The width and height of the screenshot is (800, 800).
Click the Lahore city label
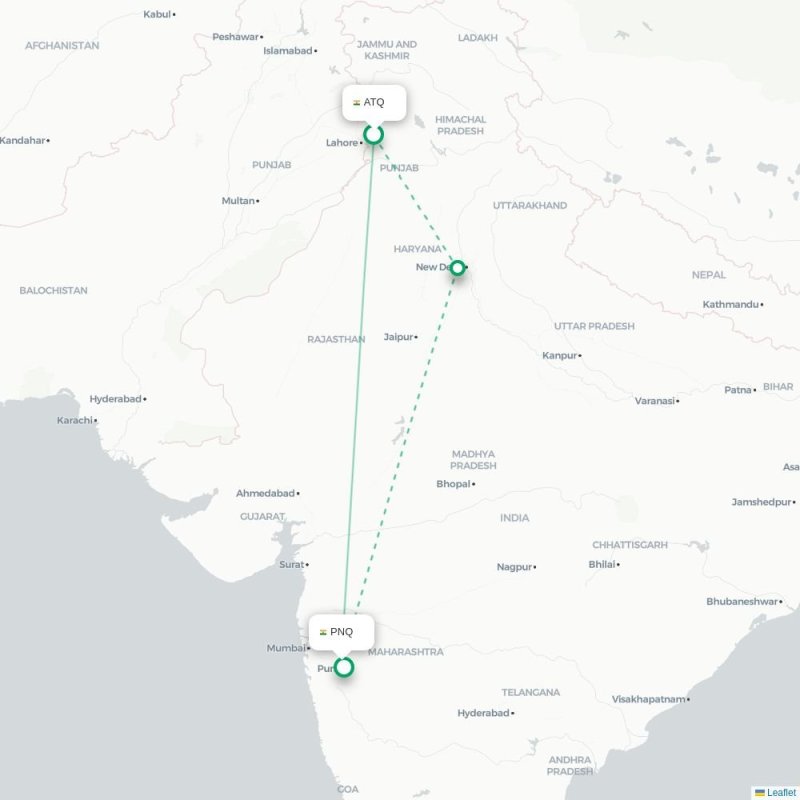[342, 143]
